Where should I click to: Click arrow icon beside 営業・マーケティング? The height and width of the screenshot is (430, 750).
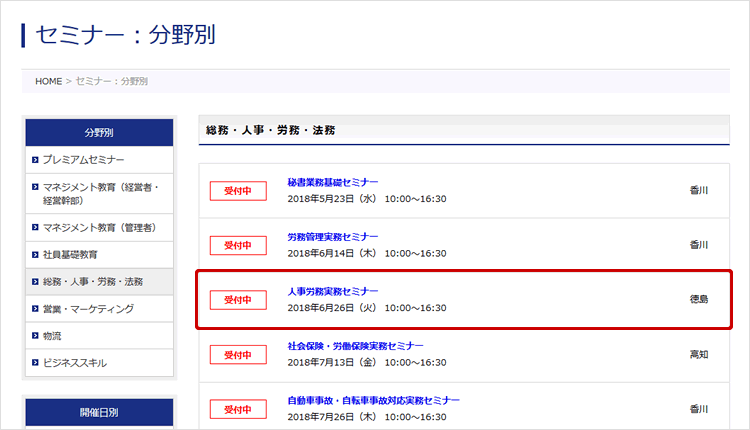pyautogui.click(x=35, y=309)
